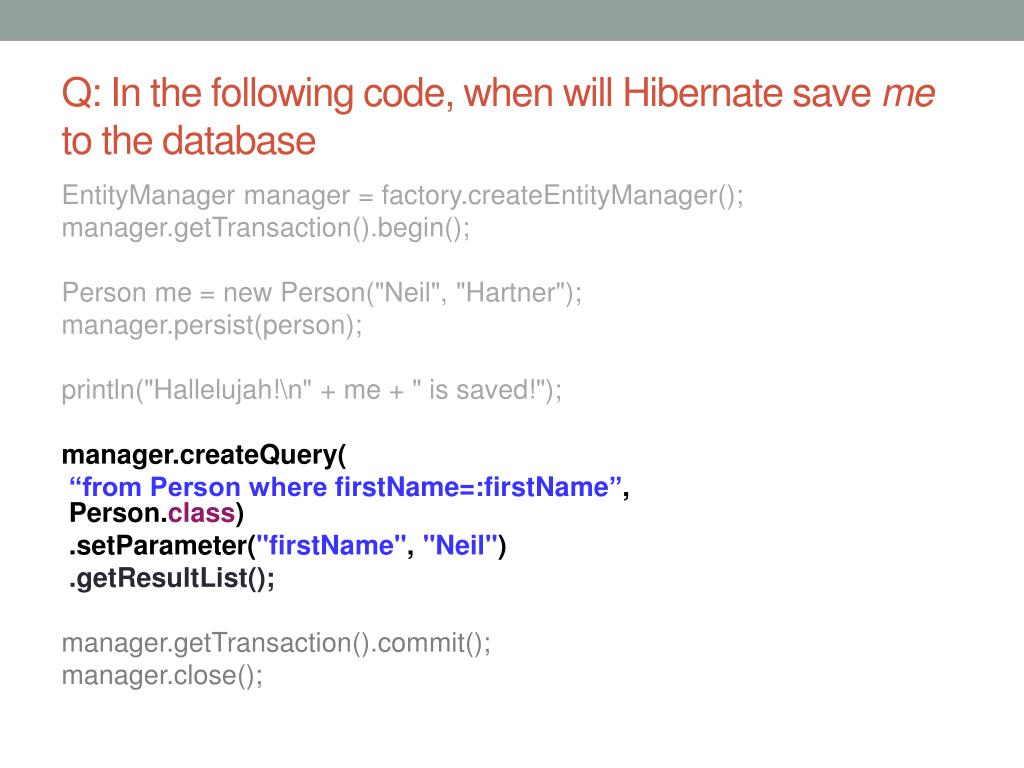This screenshot has height=768, width=1024.
Task: Click the getTransaction().begin() line
Action: (266, 228)
